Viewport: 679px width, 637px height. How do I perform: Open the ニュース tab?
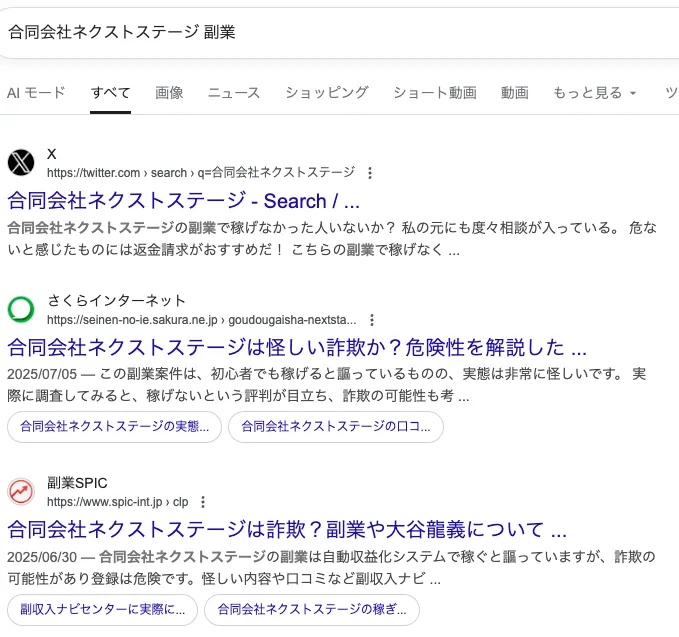234,93
